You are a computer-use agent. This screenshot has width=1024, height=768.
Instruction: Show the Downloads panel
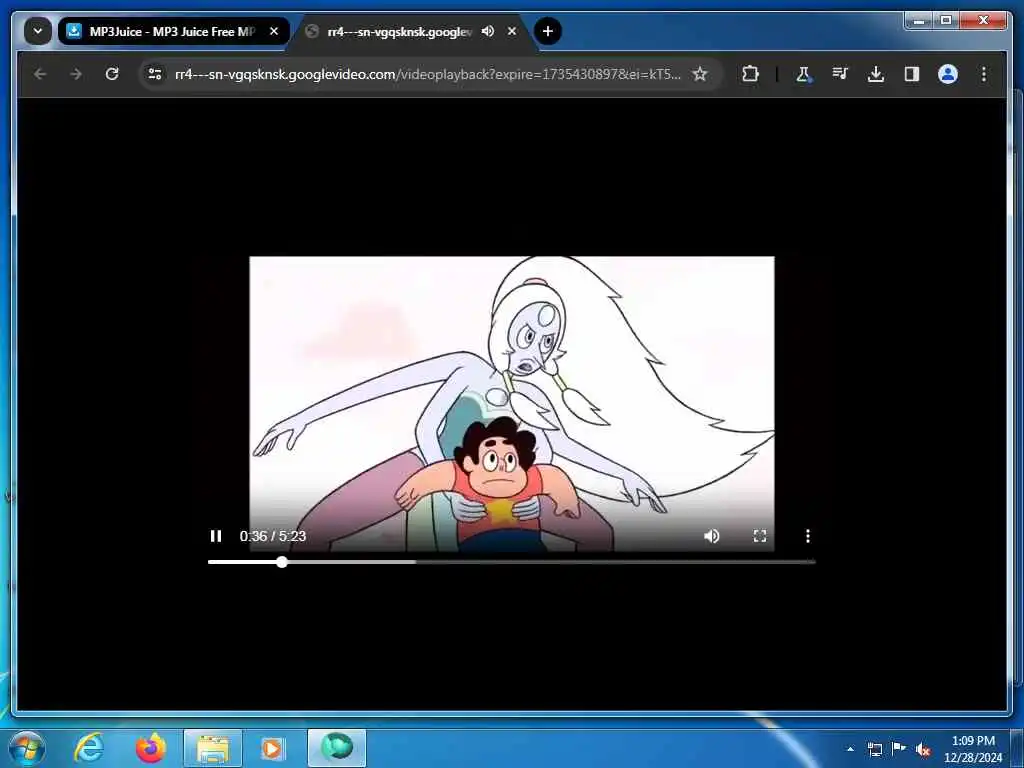pos(876,74)
